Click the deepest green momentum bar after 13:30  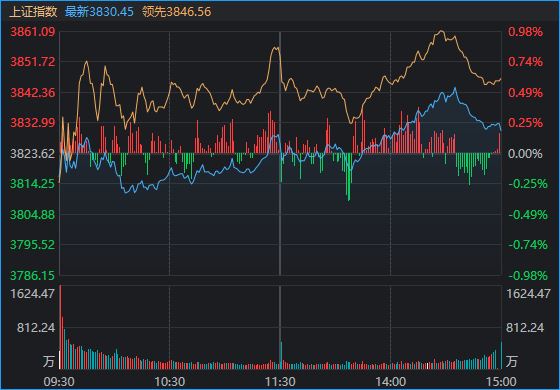click(349, 177)
